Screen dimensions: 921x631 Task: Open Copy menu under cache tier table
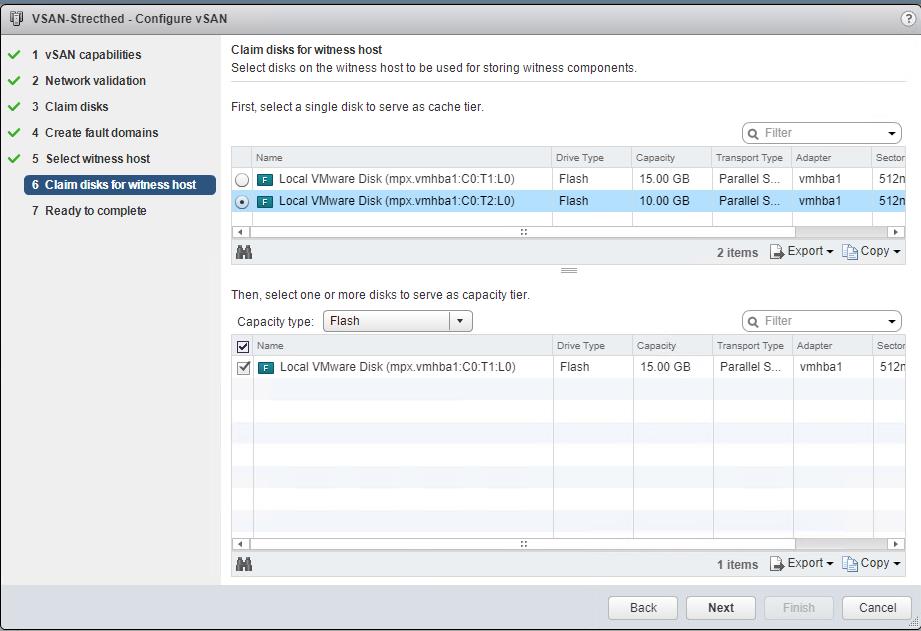tap(871, 251)
